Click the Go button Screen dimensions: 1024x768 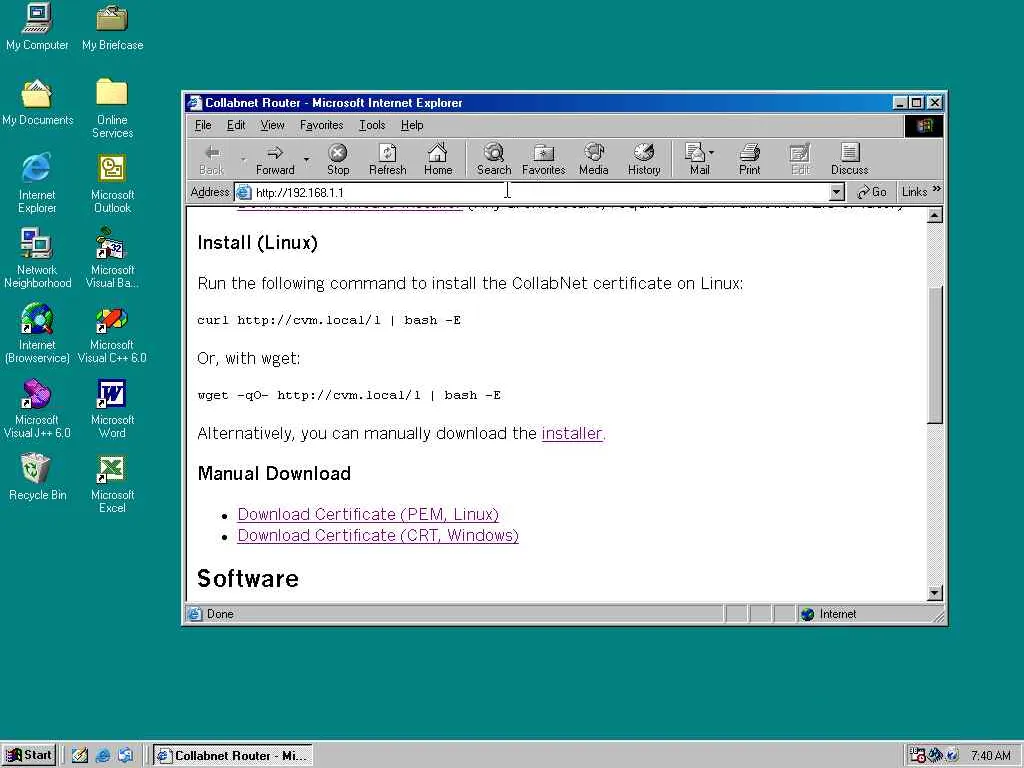pos(872,192)
